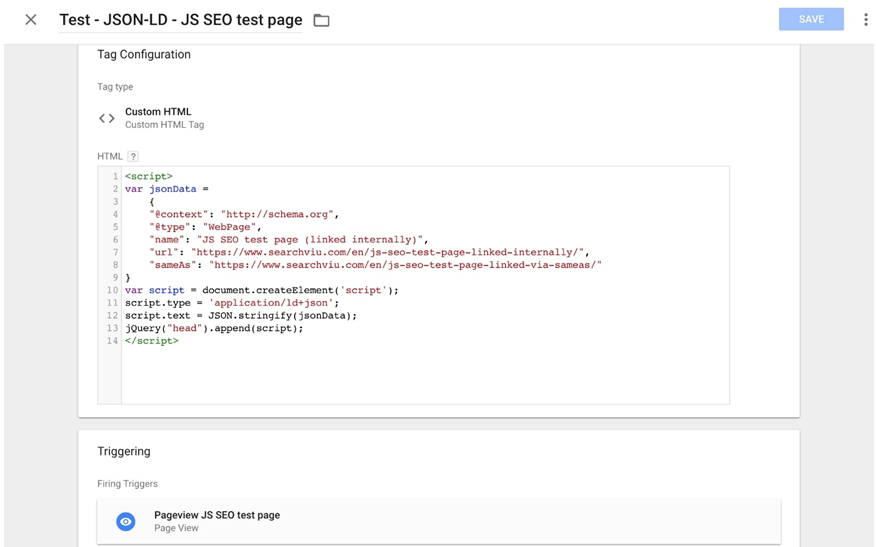The image size is (876, 547).
Task: Edit the tag name title field
Action: 180,20
